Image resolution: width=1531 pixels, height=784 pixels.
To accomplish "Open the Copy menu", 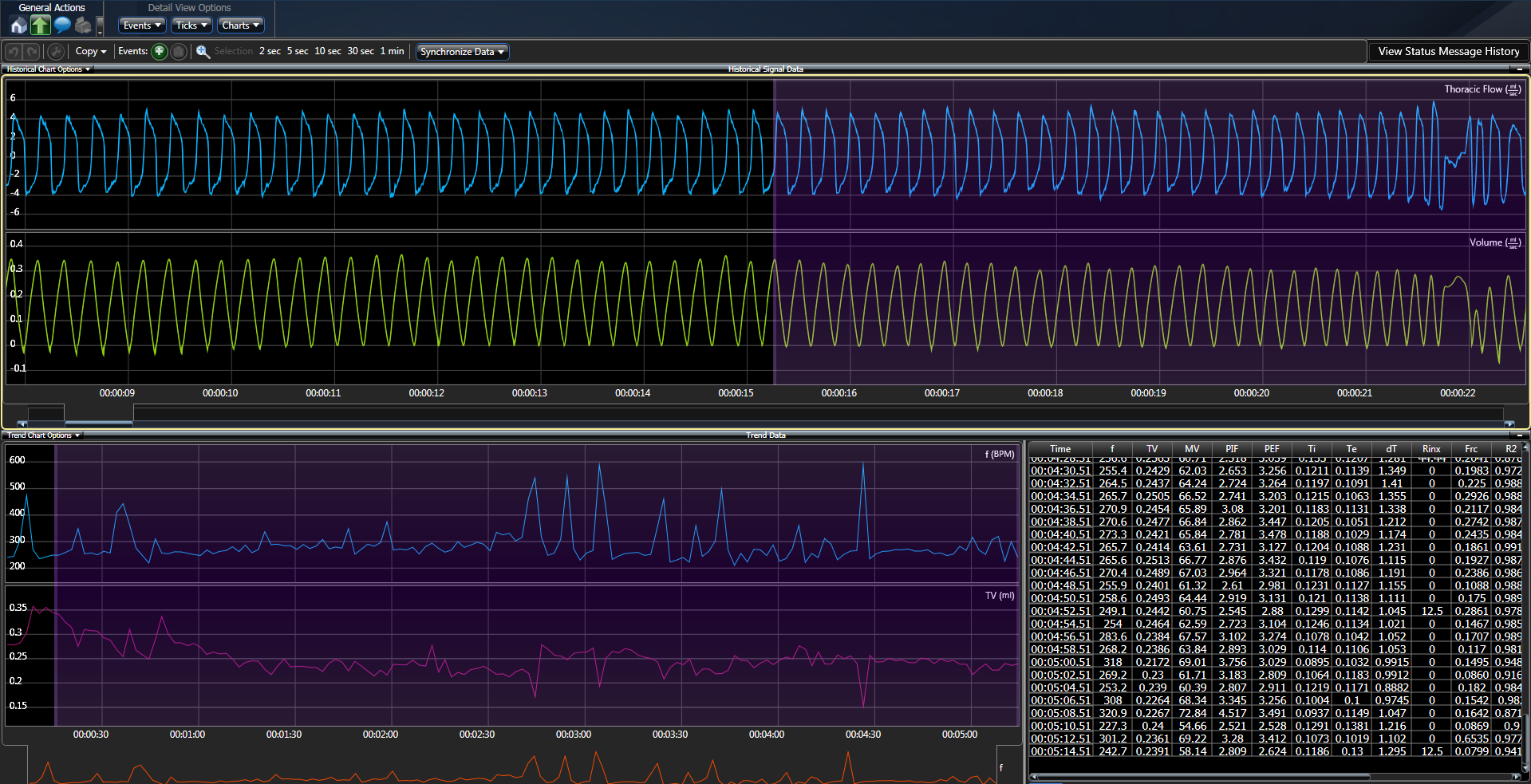I will (x=91, y=52).
